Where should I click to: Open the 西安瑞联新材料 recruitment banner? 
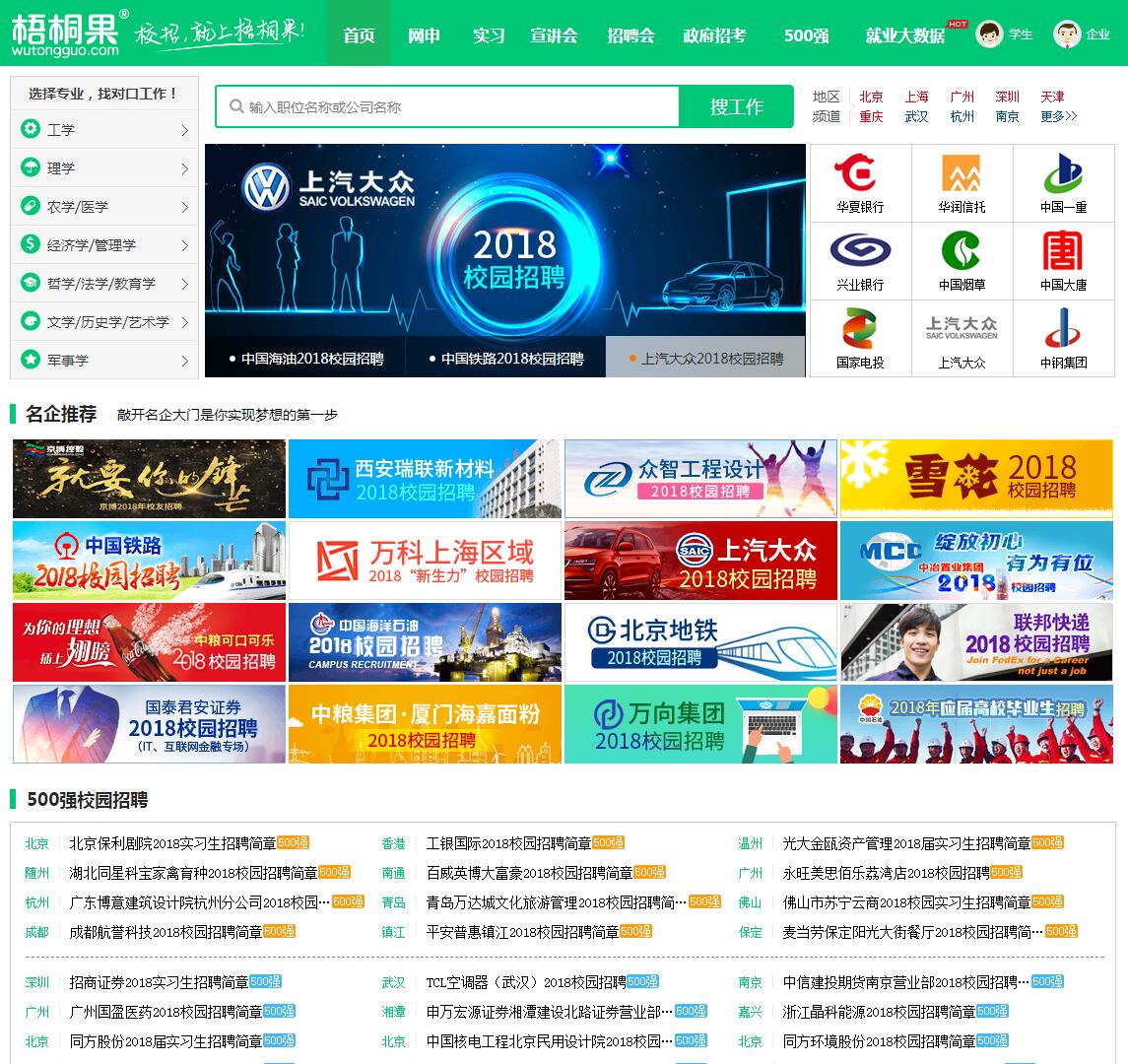tap(425, 479)
